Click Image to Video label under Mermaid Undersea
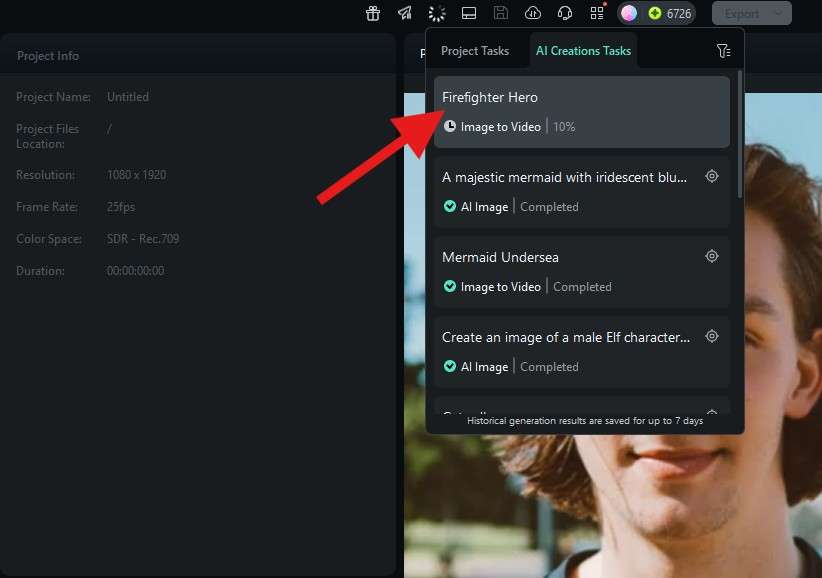Viewport: 822px width, 578px height. tap(501, 287)
